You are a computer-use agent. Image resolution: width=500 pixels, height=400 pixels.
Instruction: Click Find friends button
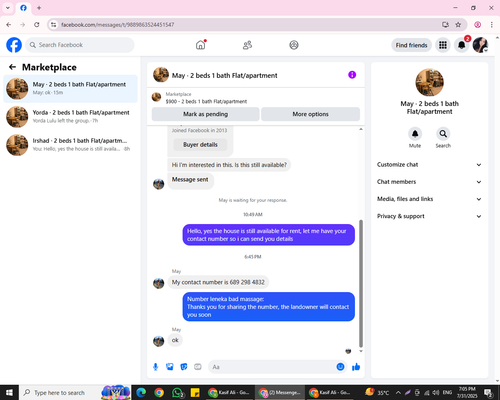pyautogui.click(x=411, y=45)
